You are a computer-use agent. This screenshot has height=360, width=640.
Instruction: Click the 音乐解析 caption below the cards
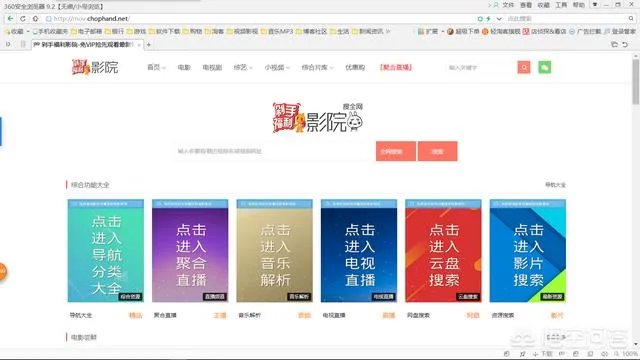tap(250, 315)
